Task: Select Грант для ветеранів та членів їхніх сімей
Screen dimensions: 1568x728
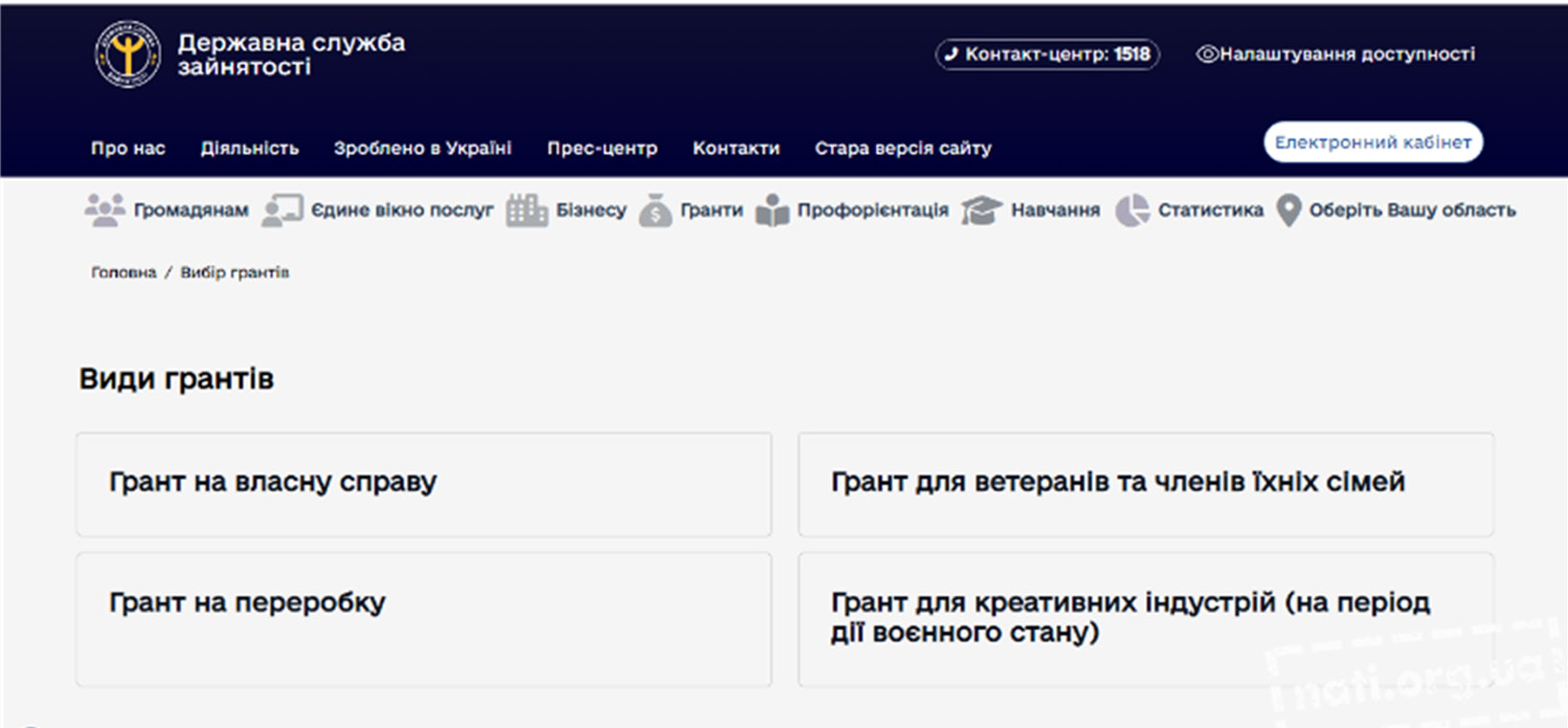Action: pos(1145,484)
